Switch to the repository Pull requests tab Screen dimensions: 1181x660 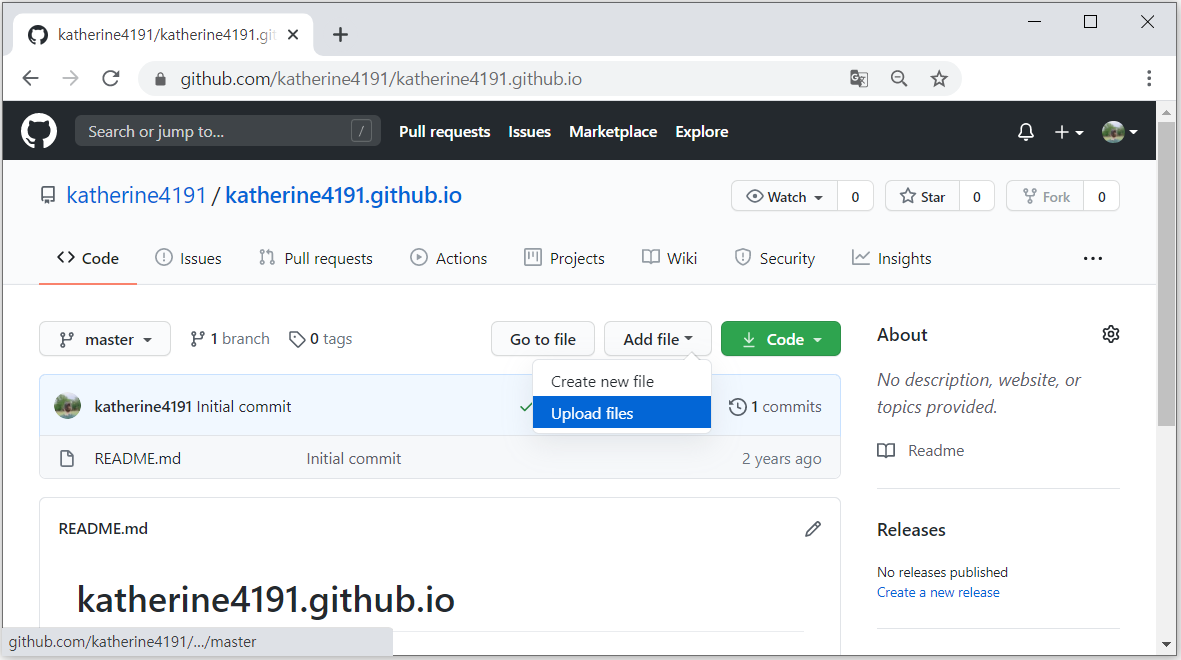(x=316, y=258)
